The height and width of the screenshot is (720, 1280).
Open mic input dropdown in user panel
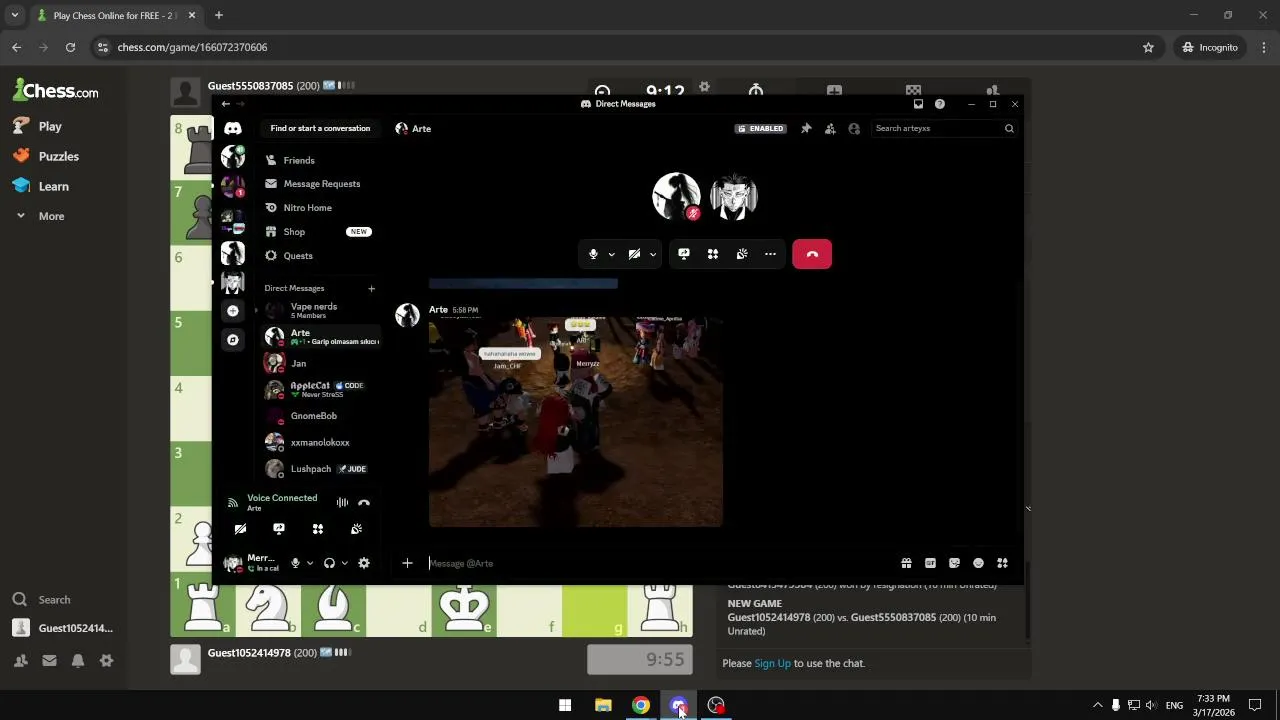[x=309, y=563]
